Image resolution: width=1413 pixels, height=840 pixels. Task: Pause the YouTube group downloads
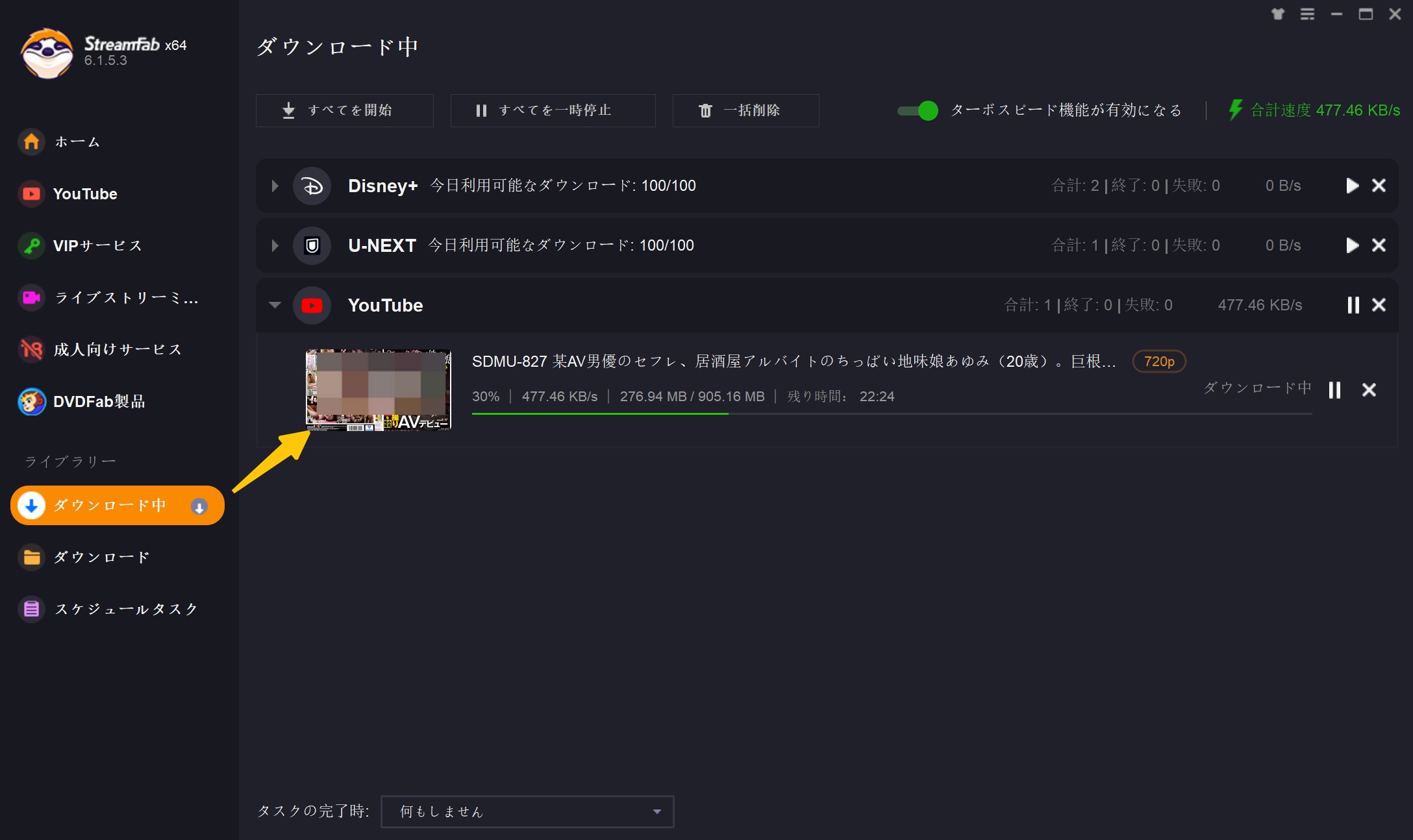click(1353, 305)
